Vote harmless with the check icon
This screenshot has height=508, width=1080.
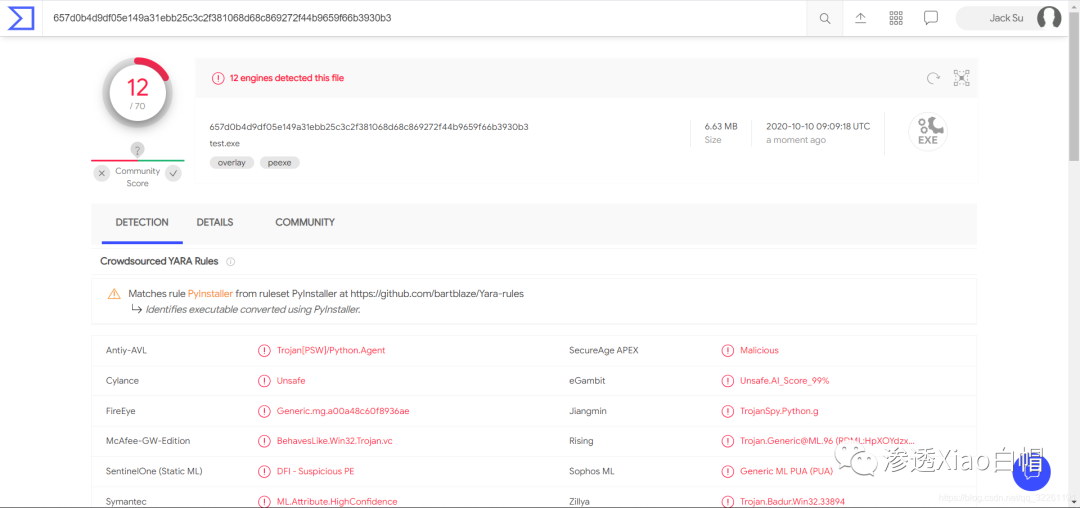[x=174, y=173]
